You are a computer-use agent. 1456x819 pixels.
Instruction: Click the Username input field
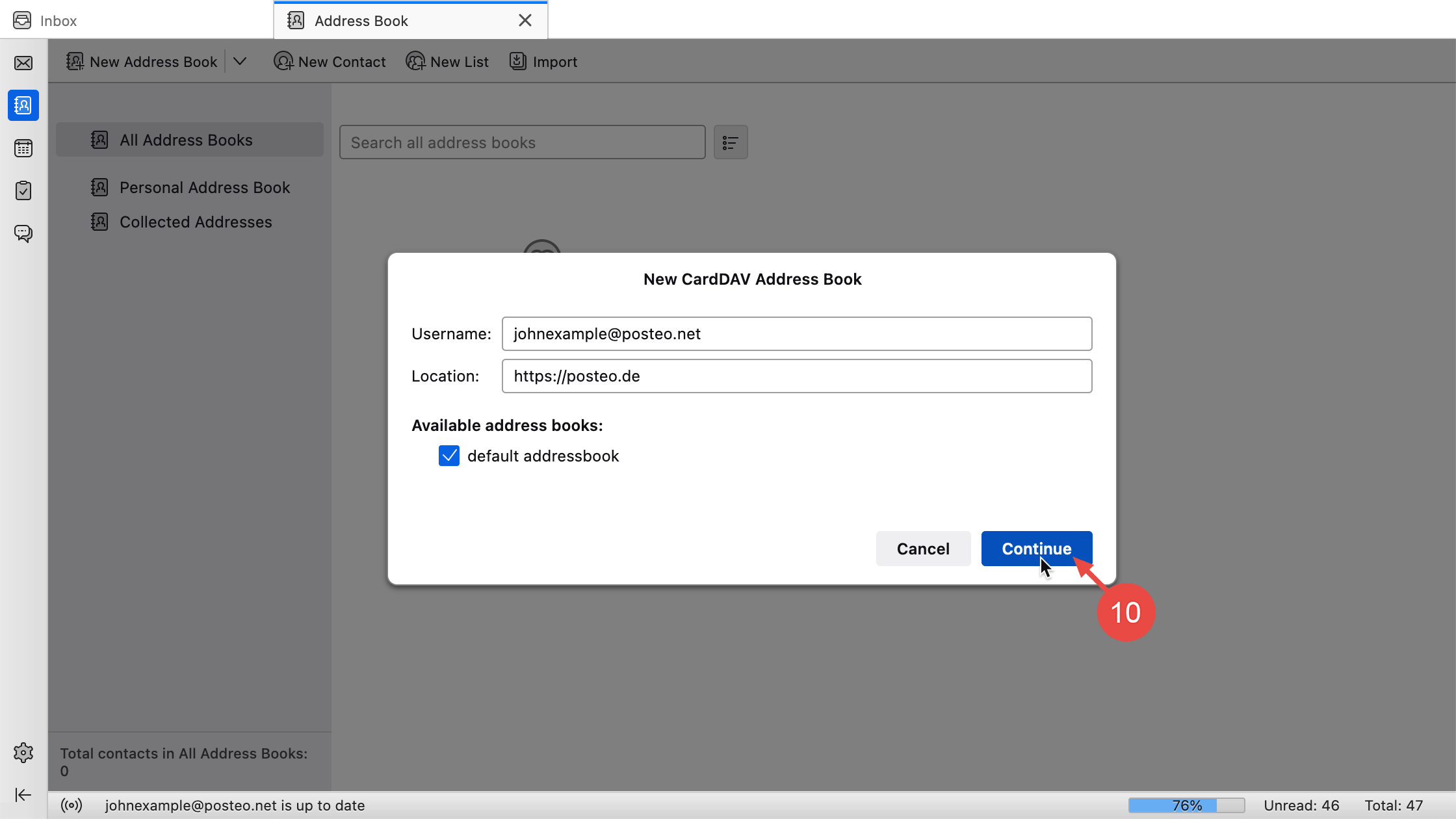tap(796, 334)
